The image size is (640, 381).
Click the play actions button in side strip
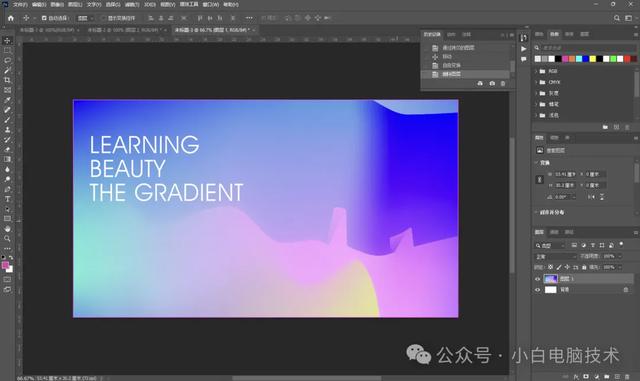(524, 49)
